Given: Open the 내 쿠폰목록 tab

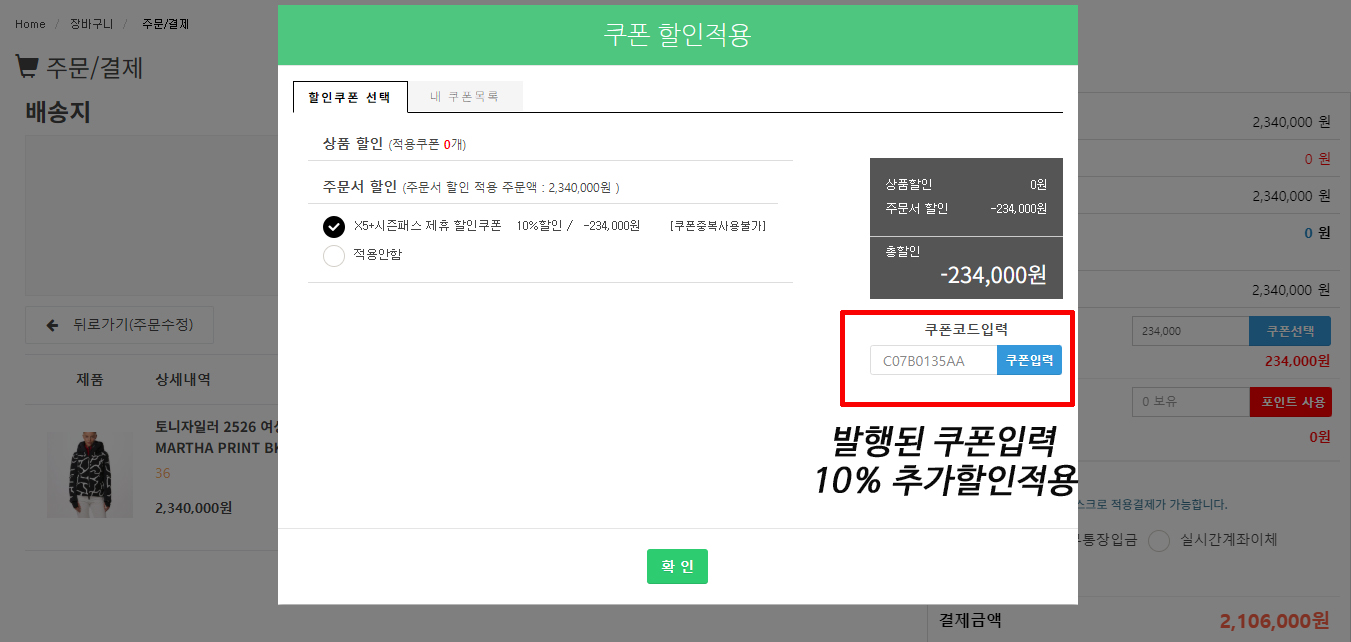Looking at the screenshot, I should point(465,97).
